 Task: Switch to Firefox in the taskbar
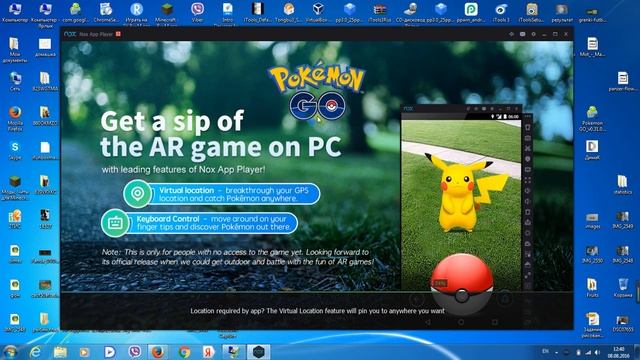(158, 352)
